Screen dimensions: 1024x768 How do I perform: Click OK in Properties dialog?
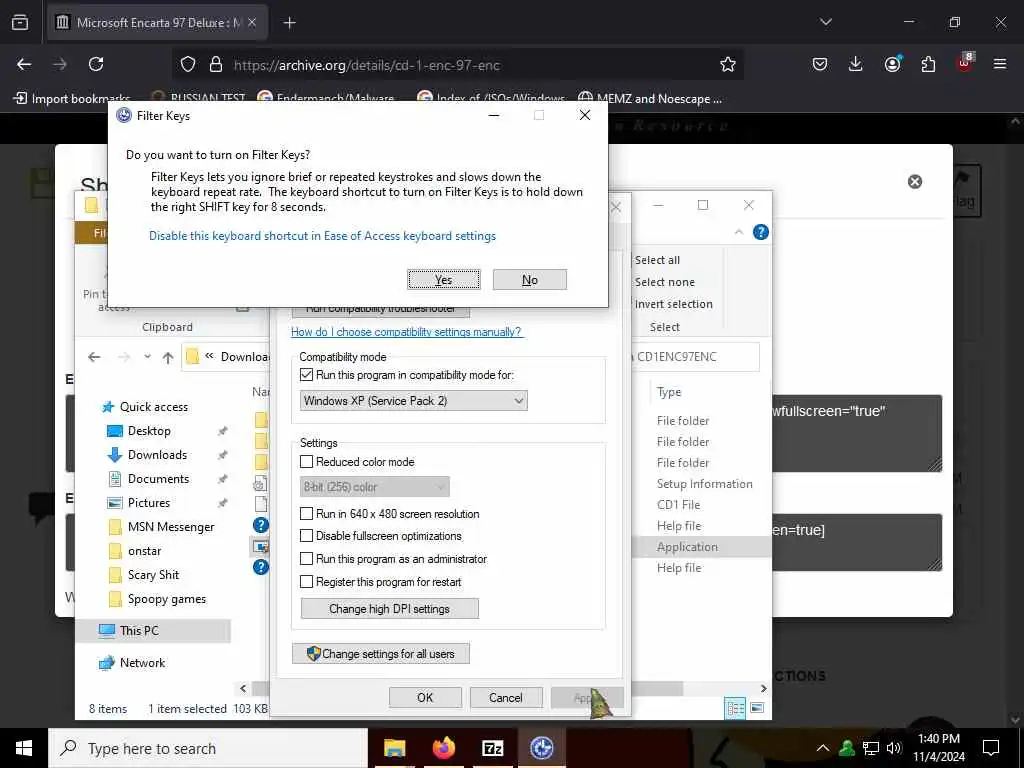[425, 697]
